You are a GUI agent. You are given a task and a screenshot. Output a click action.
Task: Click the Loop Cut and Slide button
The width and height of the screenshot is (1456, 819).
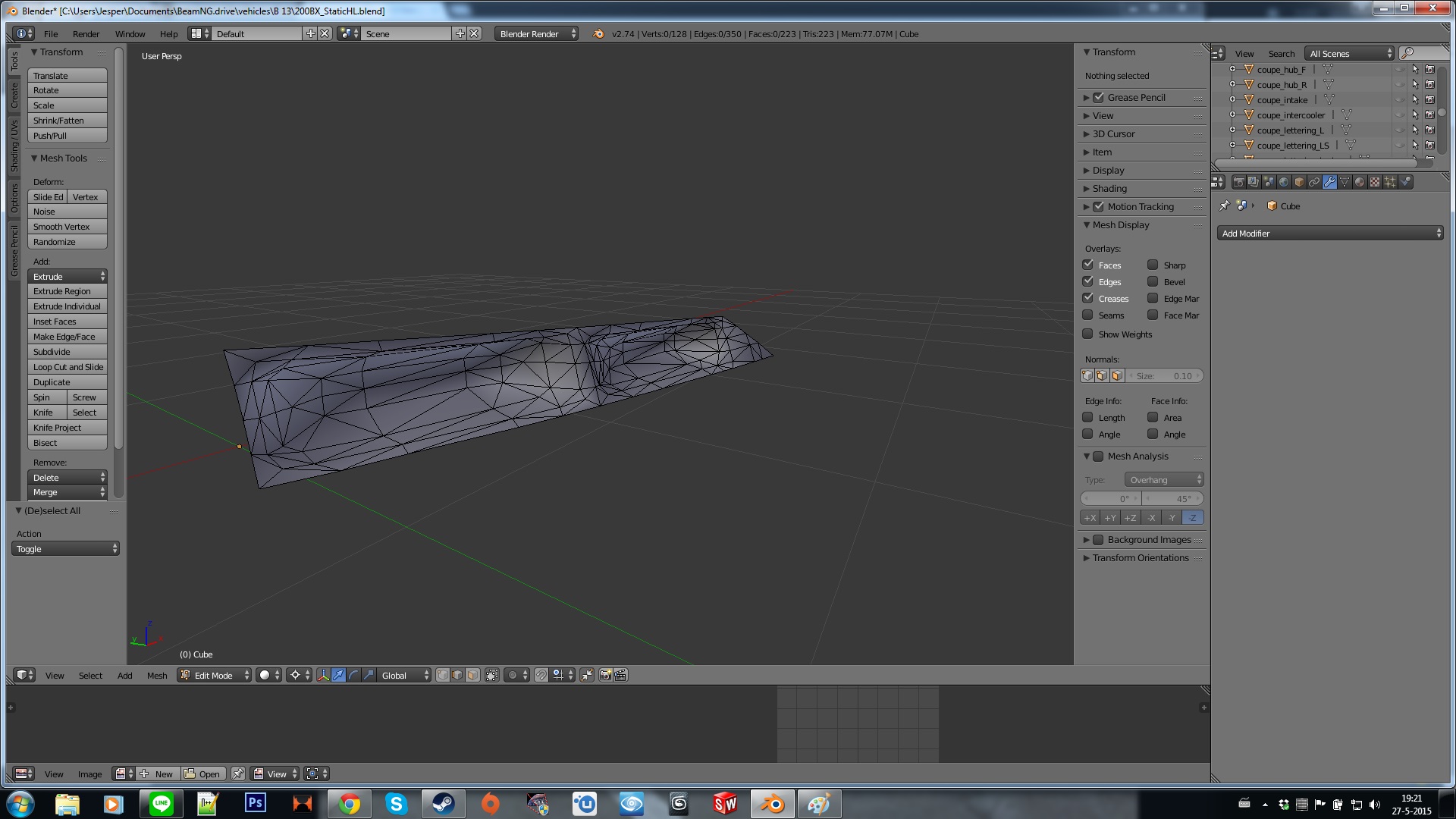[67, 367]
